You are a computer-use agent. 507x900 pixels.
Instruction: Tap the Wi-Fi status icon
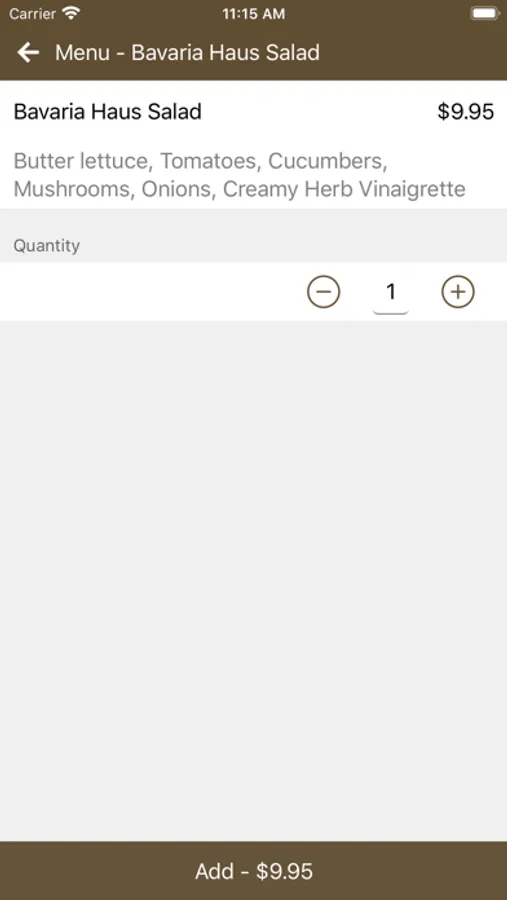[x=72, y=13]
